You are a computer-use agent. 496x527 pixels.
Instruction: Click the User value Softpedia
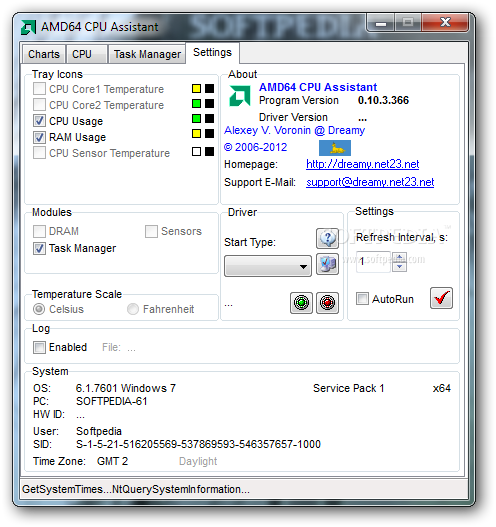click(99, 431)
